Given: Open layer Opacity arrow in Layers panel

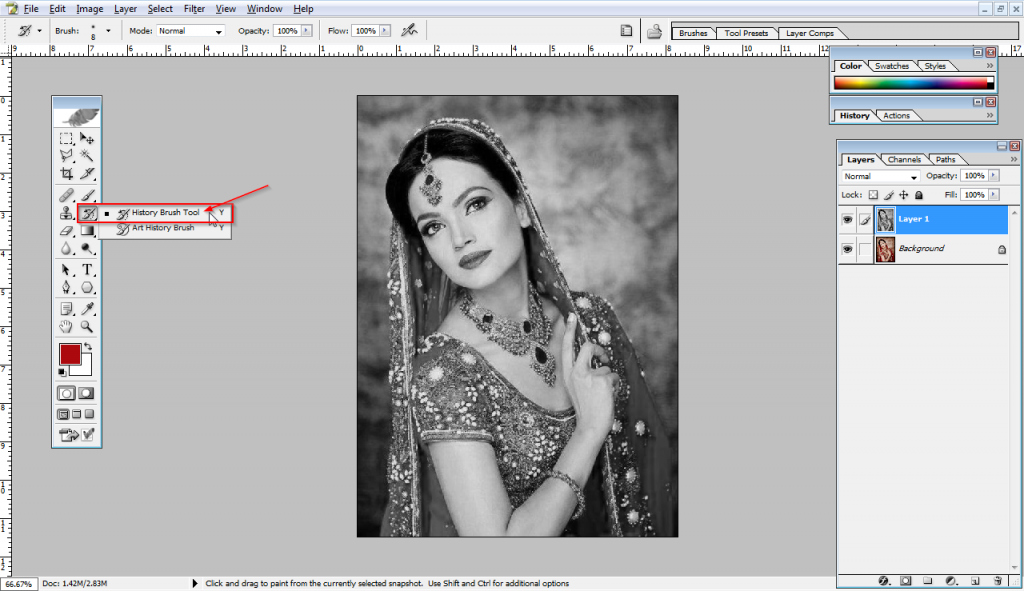Looking at the screenshot, I should 993,176.
